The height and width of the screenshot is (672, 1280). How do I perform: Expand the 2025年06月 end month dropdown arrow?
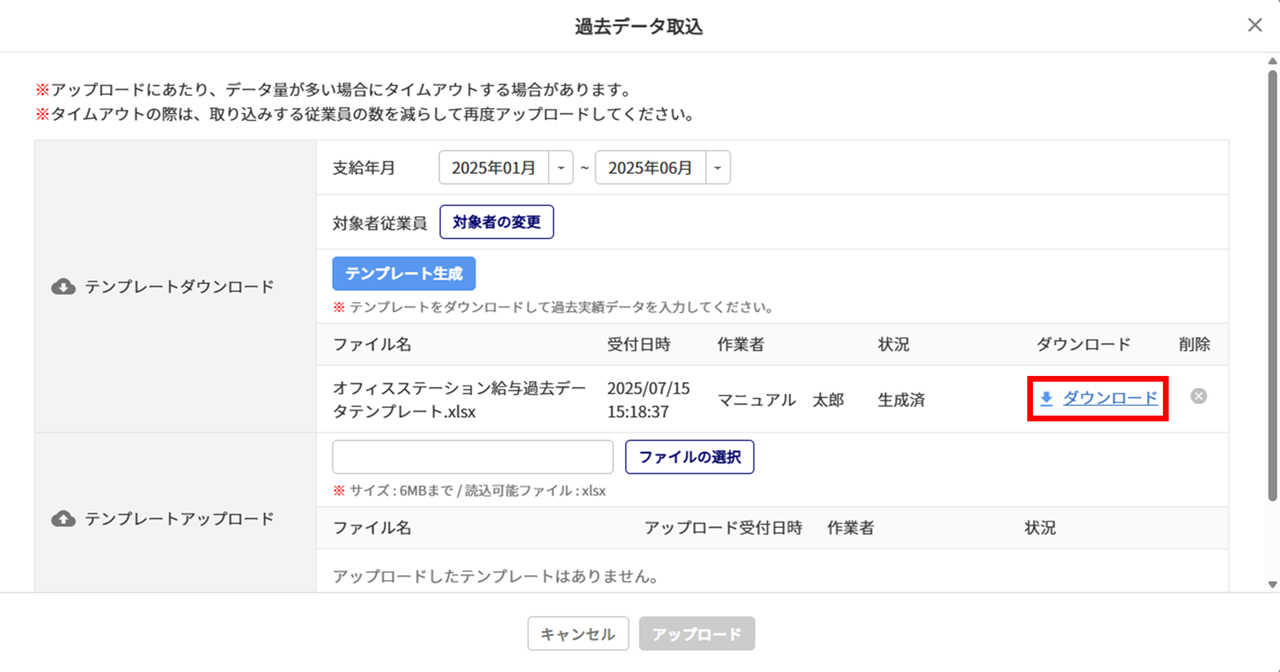pos(718,168)
